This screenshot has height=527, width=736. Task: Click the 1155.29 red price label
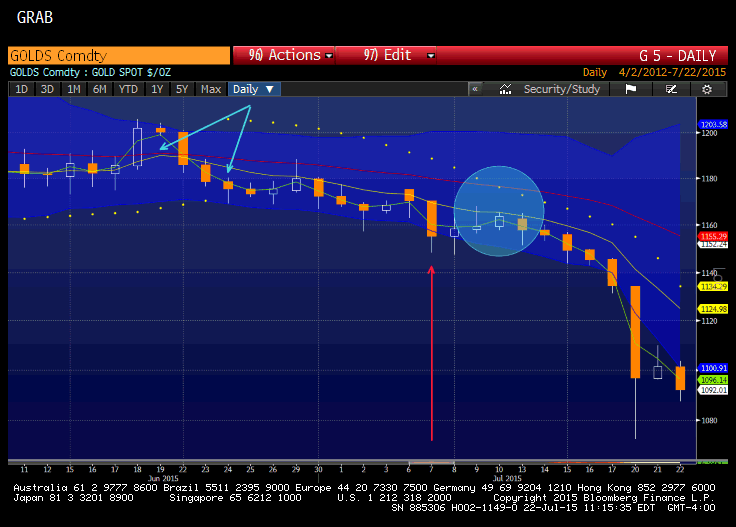coord(713,237)
